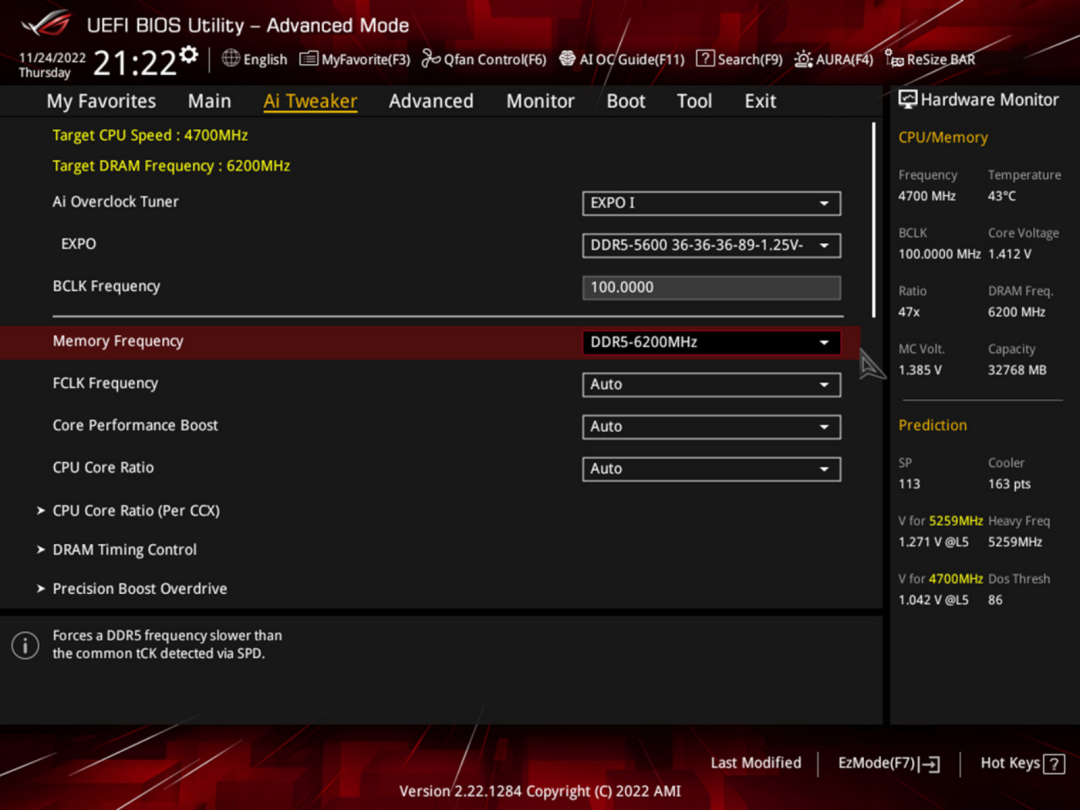Switch to the Advanced tab
The width and height of the screenshot is (1080, 810).
(x=431, y=101)
